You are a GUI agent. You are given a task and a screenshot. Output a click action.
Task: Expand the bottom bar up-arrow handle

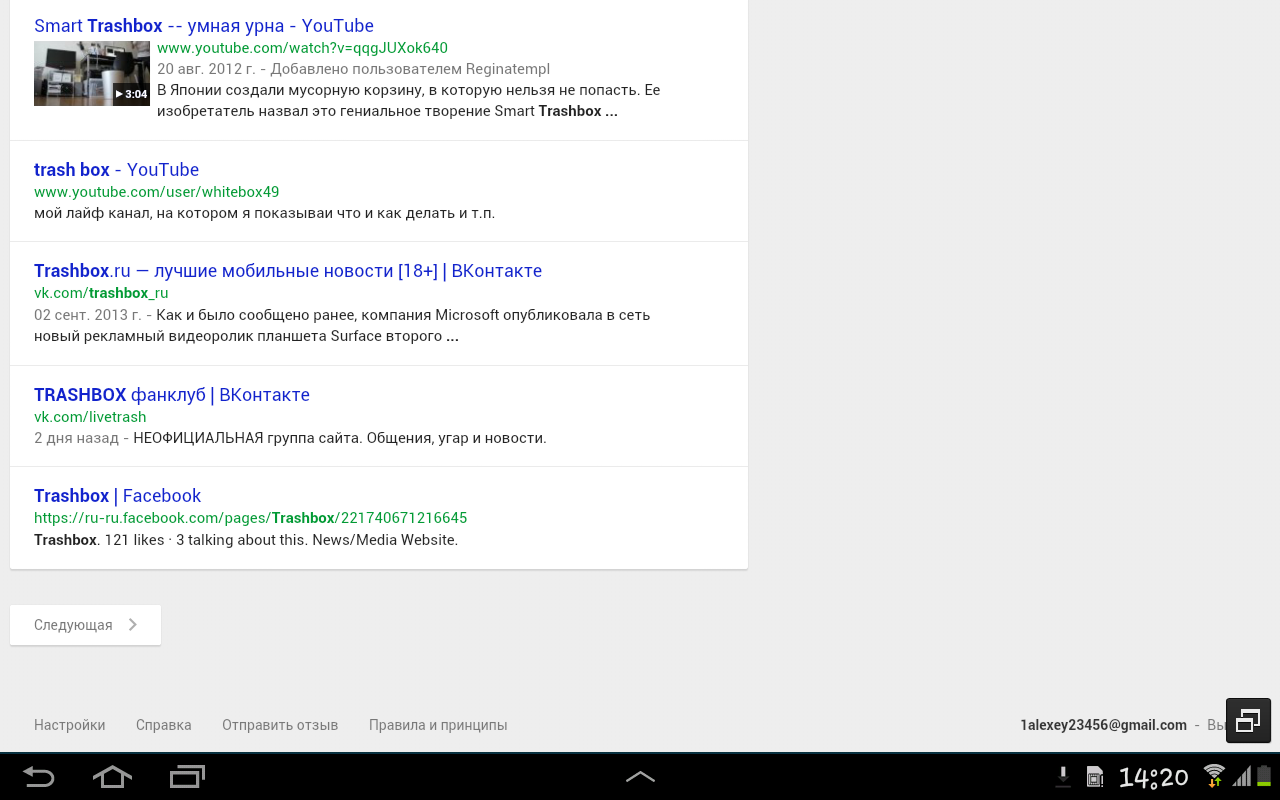coord(640,776)
